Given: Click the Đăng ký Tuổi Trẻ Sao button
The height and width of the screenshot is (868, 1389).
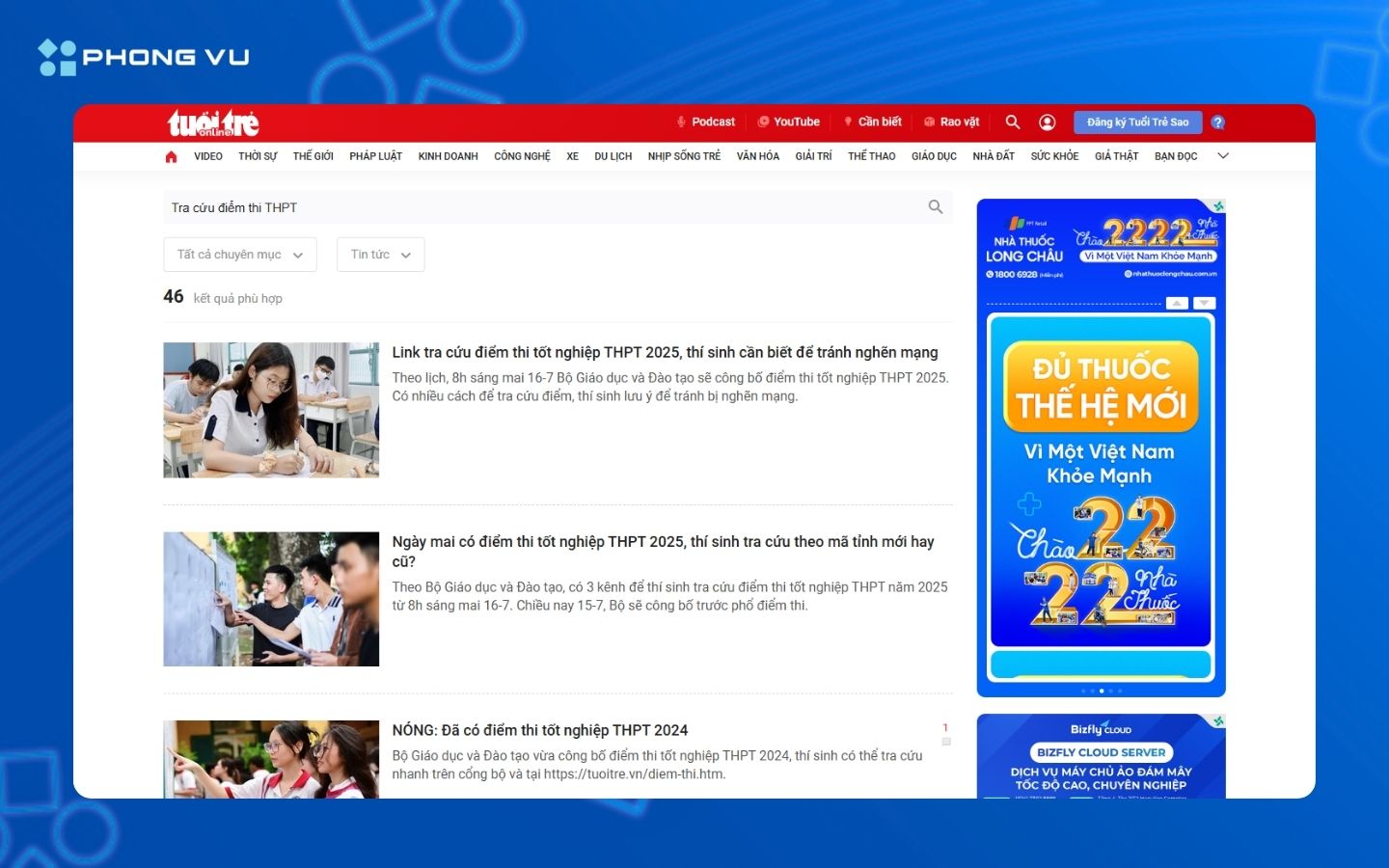Looking at the screenshot, I should tap(1137, 122).
